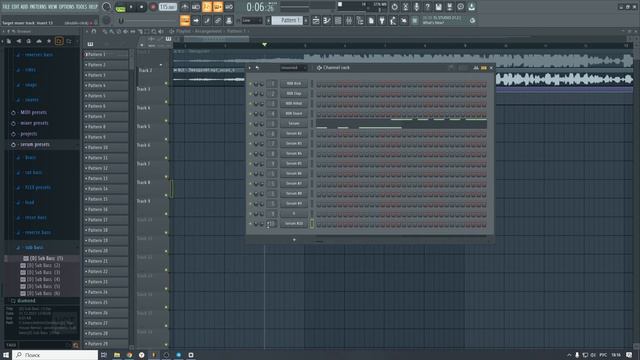
Task: Click the Serum channel button
Action: (x=293, y=124)
